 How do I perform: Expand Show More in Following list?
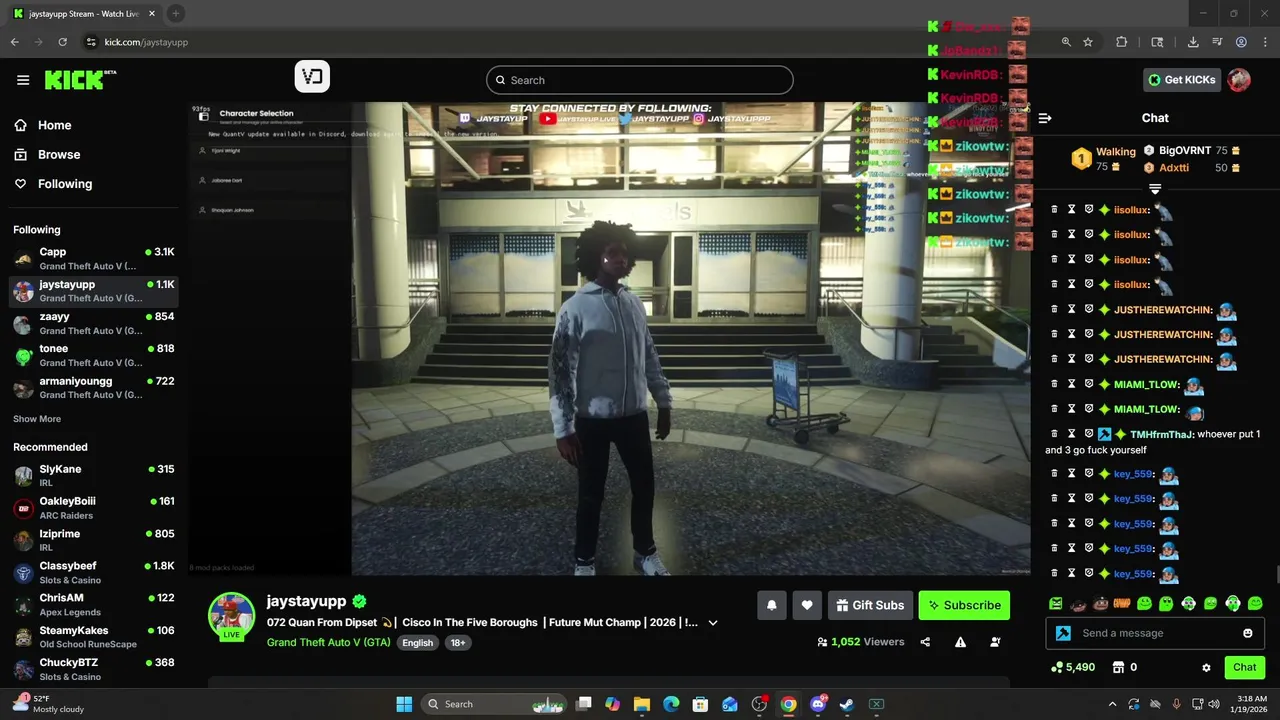point(37,419)
